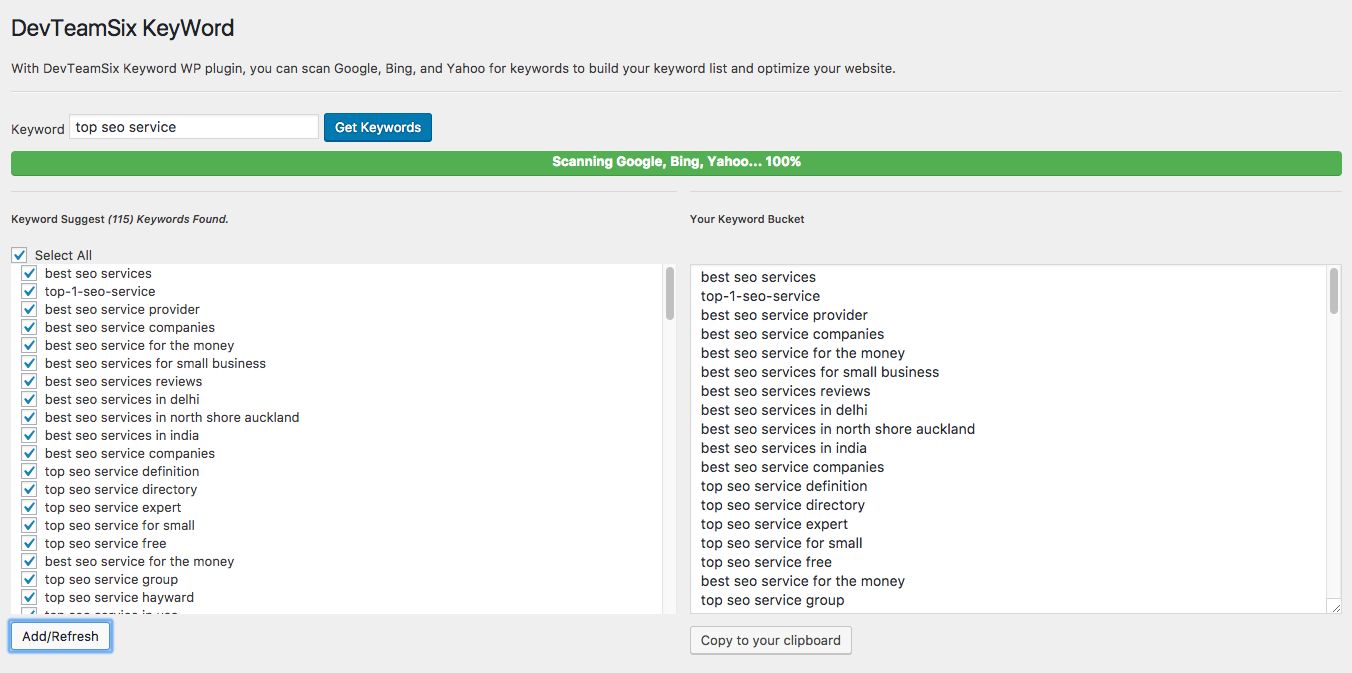Uncheck 'top seo service expert' checkbox

(29, 507)
